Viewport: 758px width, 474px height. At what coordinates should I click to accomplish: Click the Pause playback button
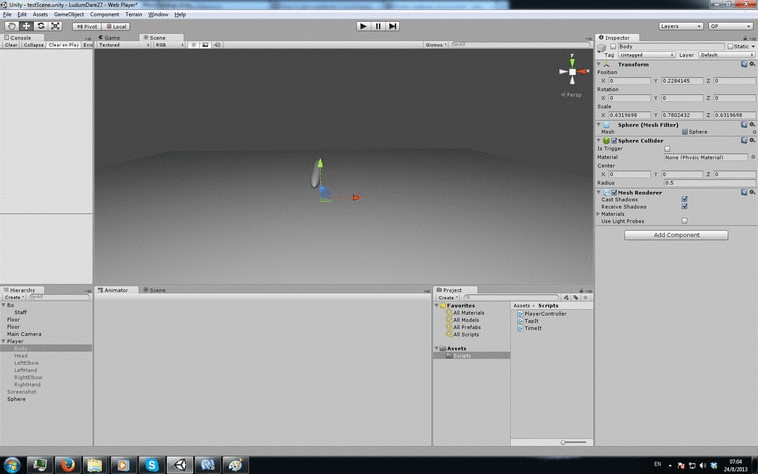pos(378,26)
